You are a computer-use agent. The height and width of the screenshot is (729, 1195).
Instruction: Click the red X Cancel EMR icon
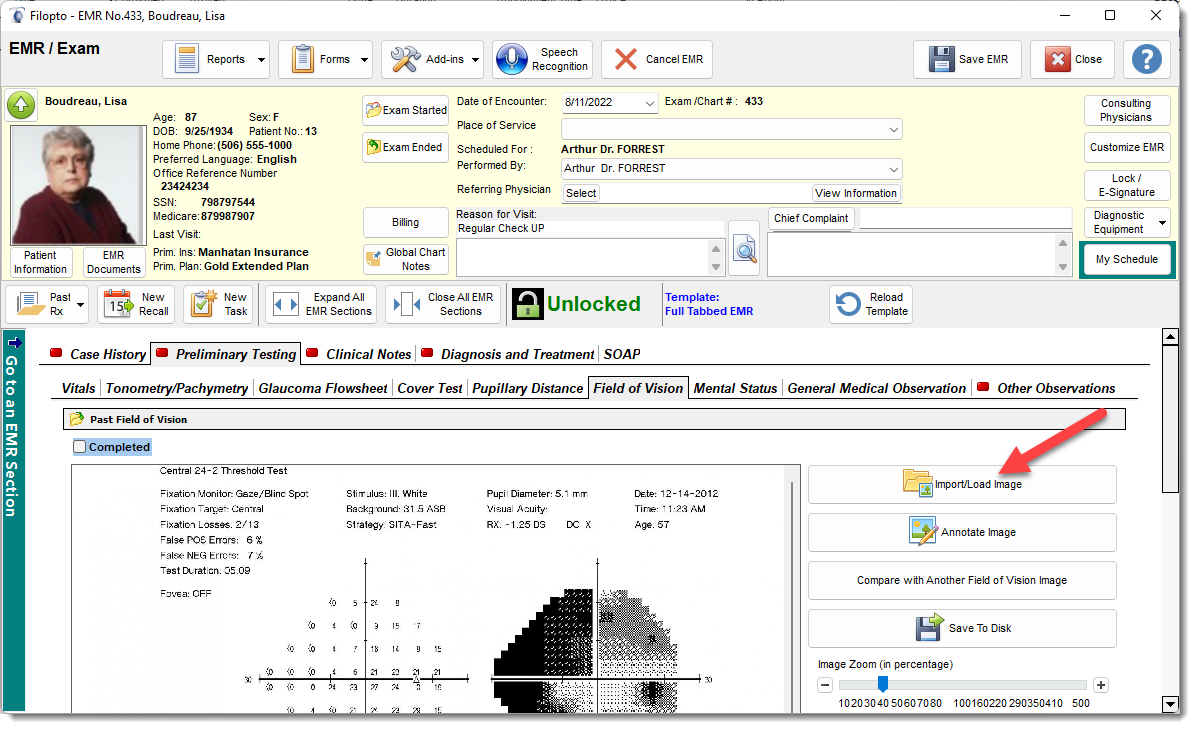pos(626,59)
